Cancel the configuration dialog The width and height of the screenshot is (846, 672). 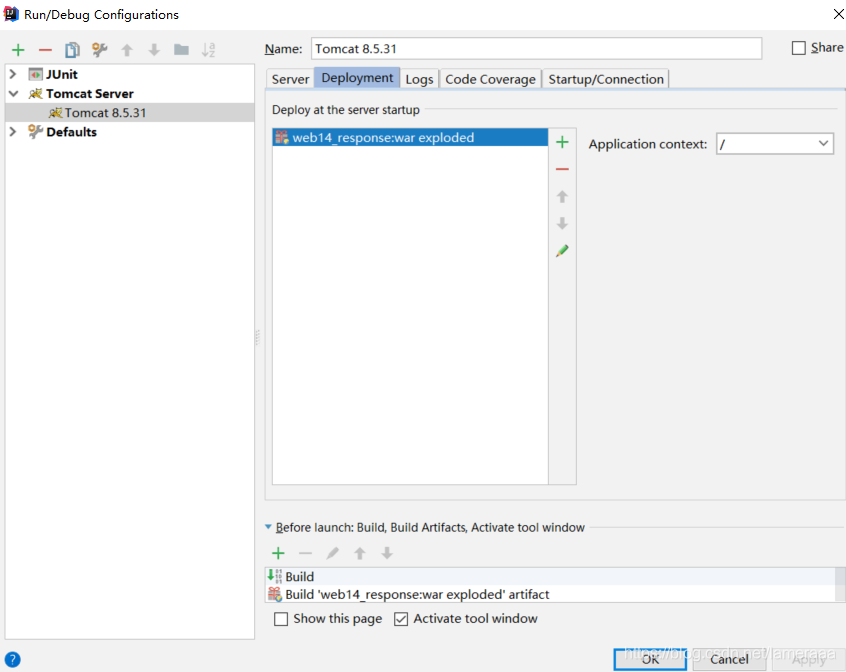728,659
